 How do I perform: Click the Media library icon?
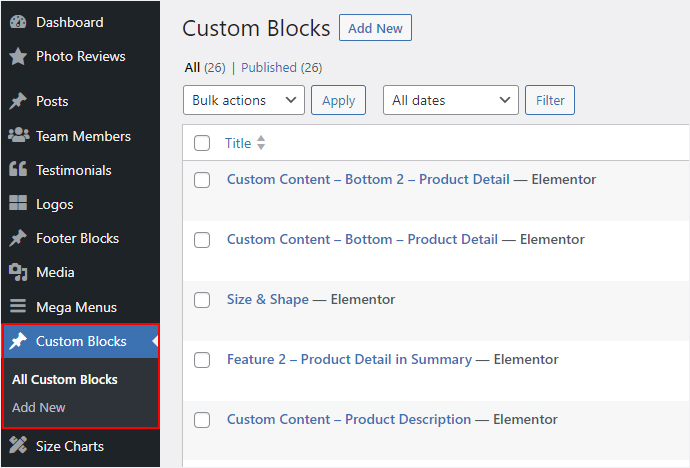point(18,272)
